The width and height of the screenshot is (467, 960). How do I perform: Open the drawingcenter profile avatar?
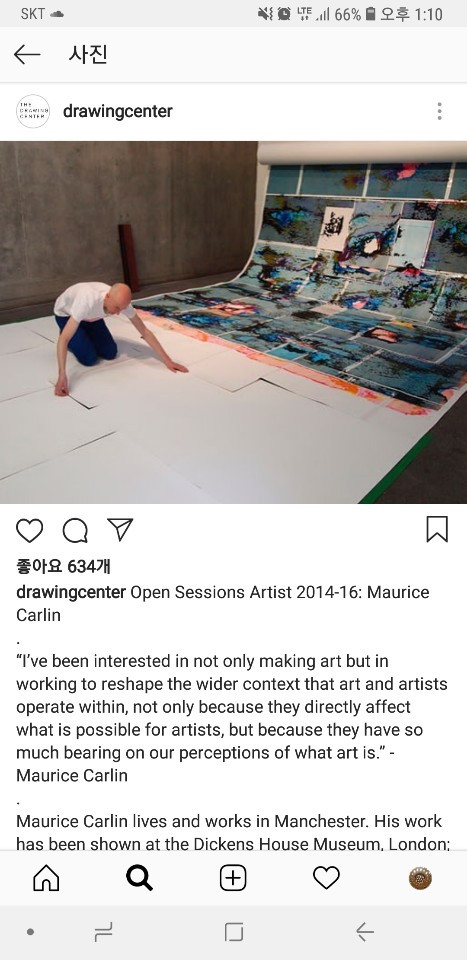(33, 111)
